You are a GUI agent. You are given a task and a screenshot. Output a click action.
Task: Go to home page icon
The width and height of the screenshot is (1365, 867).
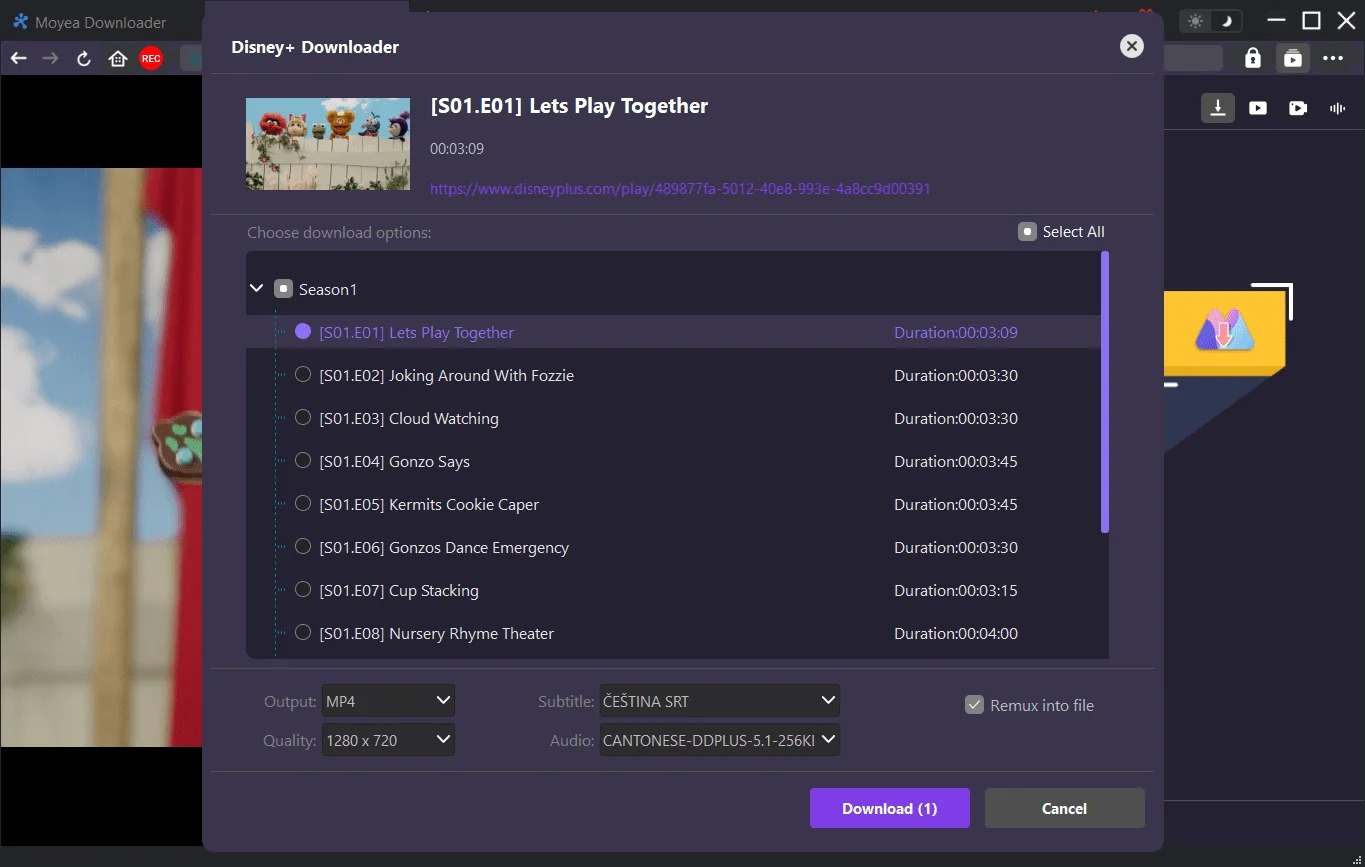[117, 59]
